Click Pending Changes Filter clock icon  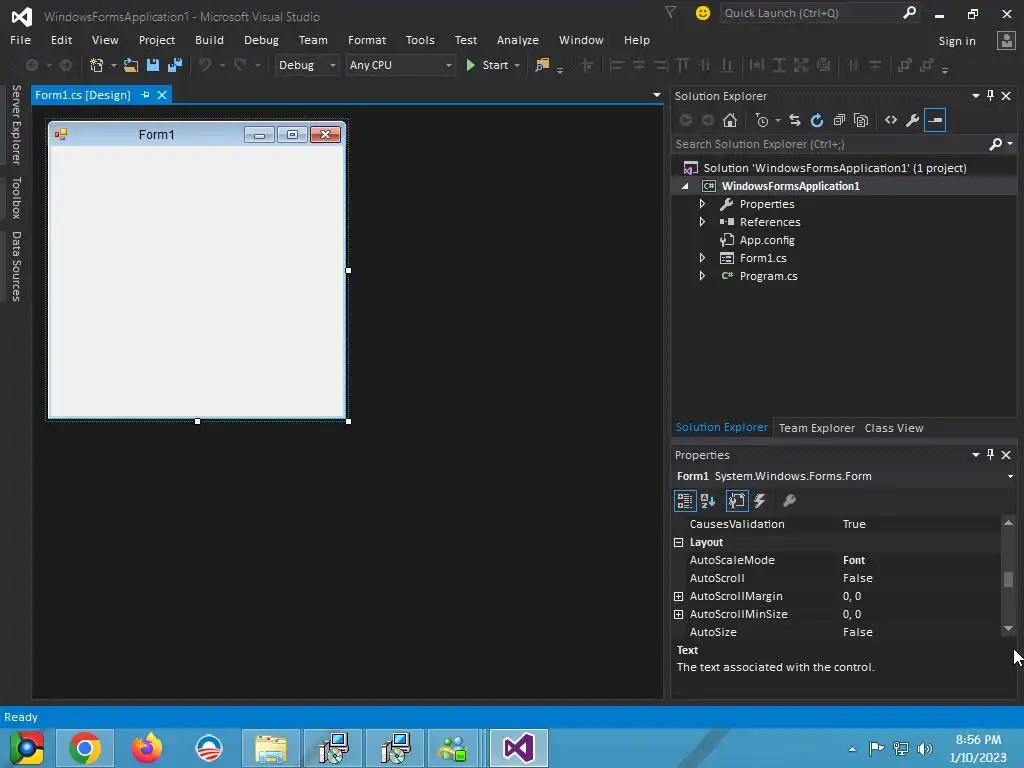point(761,120)
